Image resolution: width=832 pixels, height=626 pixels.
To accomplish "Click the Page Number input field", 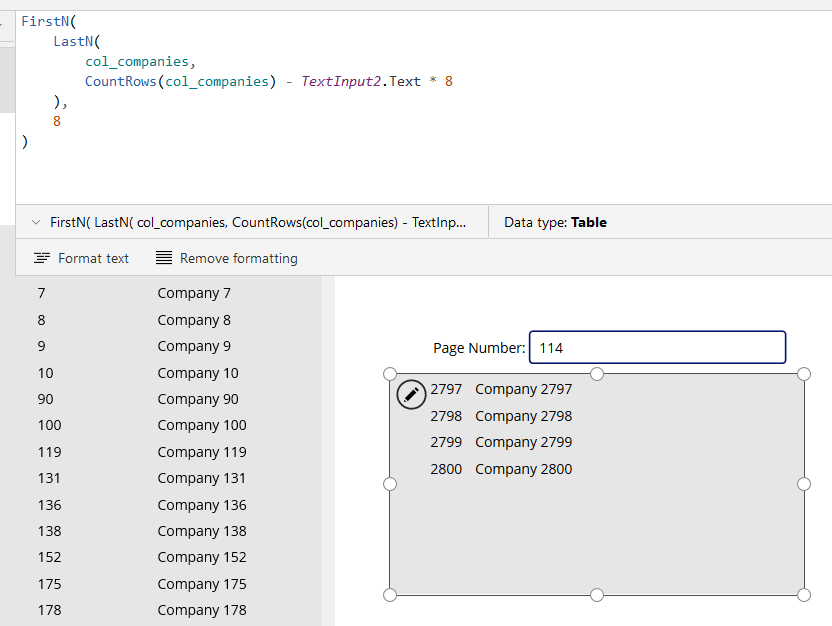I will coord(657,348).
